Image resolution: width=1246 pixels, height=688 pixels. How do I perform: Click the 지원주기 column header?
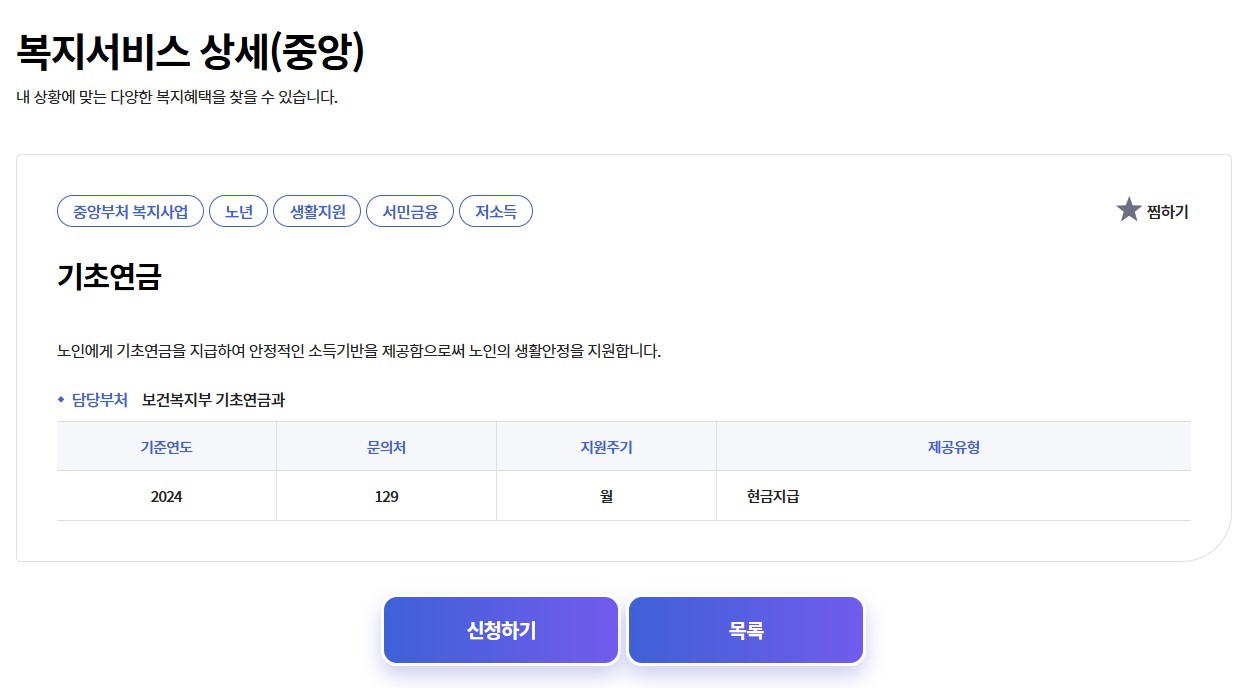606,445
